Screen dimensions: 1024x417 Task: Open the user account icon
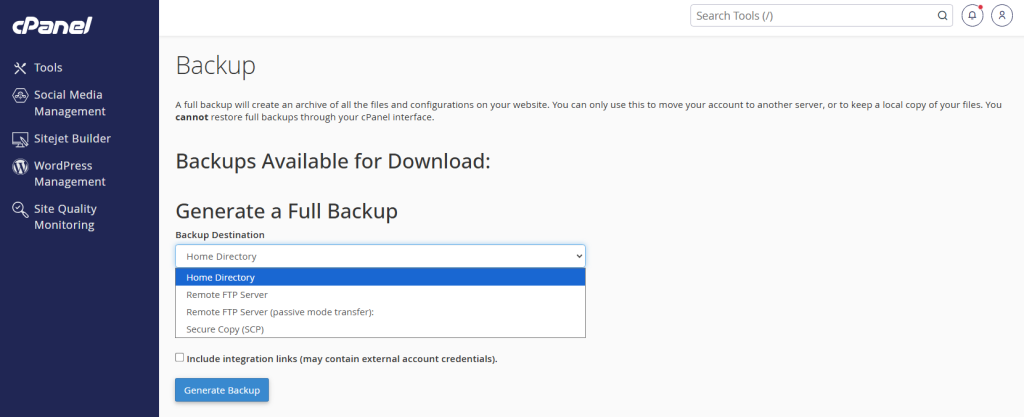click(x=1001, y=16)
